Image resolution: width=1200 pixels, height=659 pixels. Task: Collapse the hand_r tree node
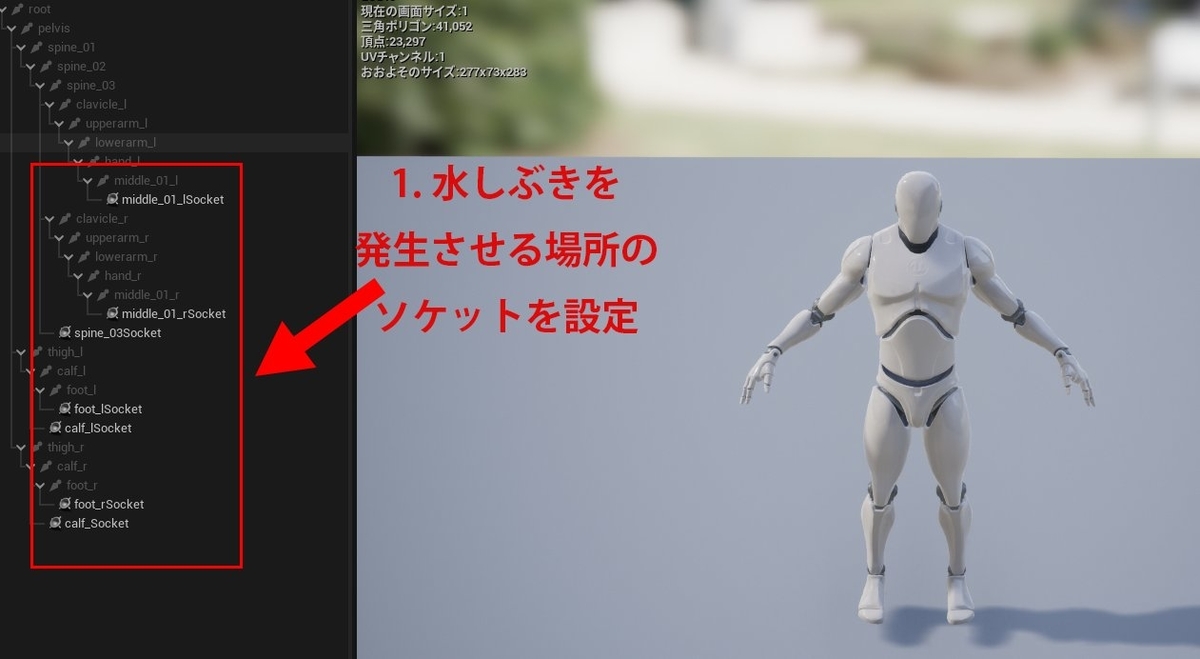(76, 275)
